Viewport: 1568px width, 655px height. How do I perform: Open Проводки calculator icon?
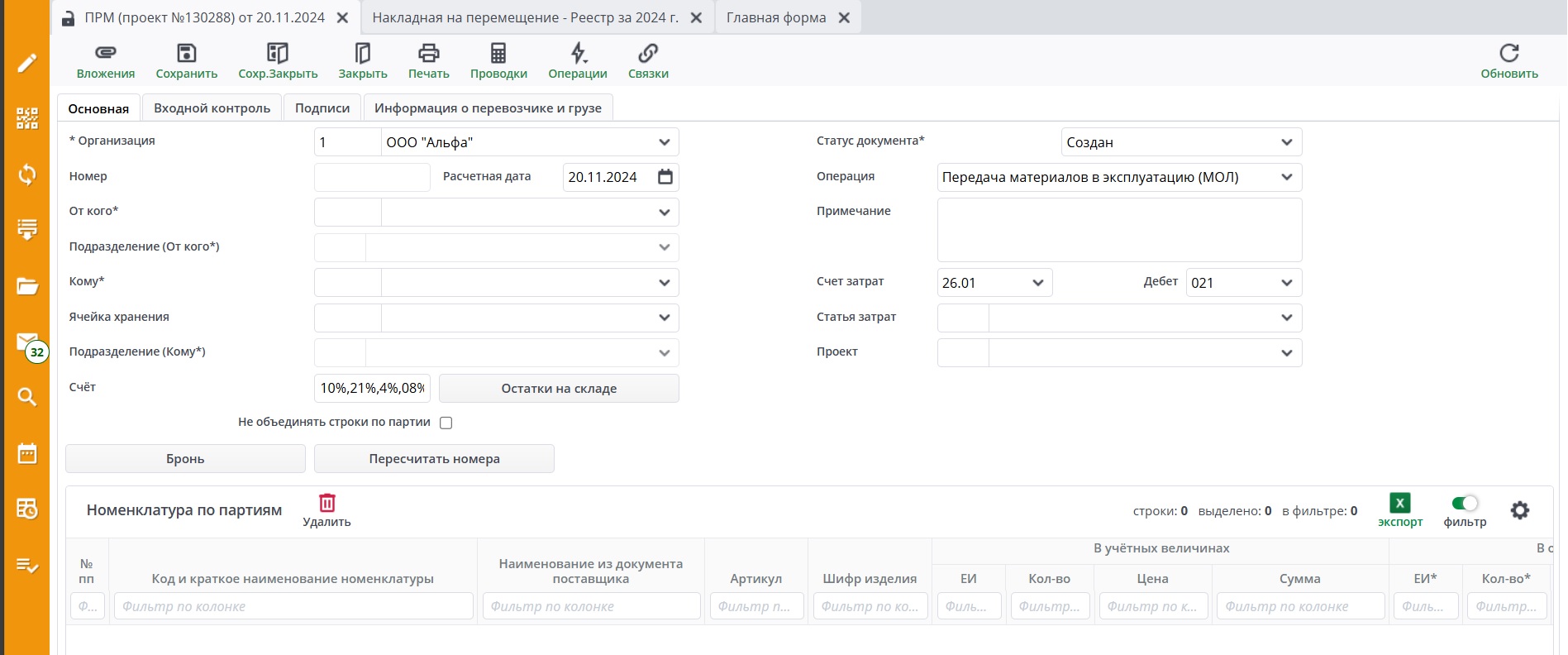[498, 54]
